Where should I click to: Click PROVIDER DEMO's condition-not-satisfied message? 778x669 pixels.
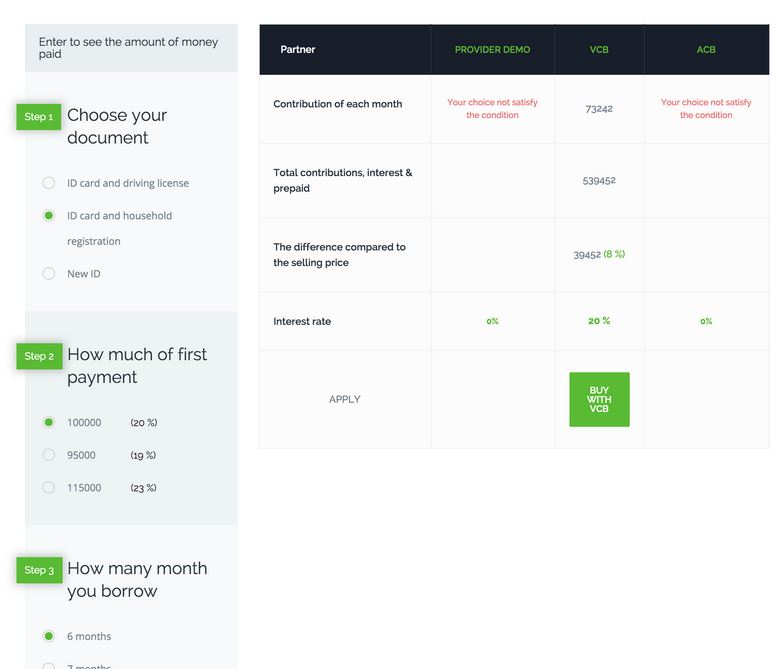pyautogui.click(x=492, y=109)
